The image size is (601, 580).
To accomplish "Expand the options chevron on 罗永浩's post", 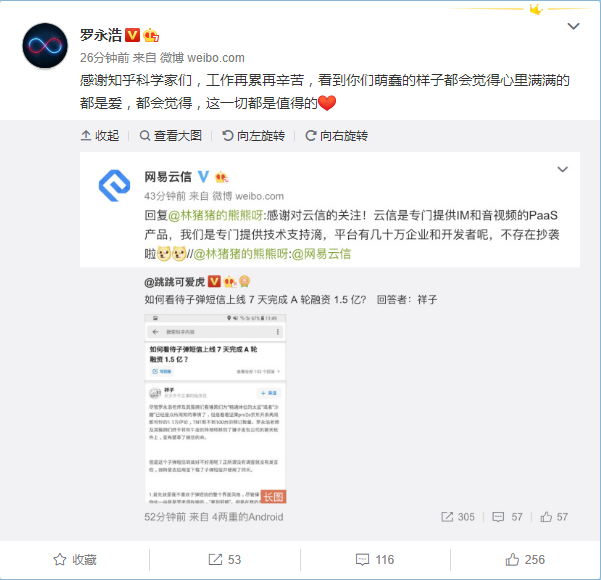I will [573, 26].
